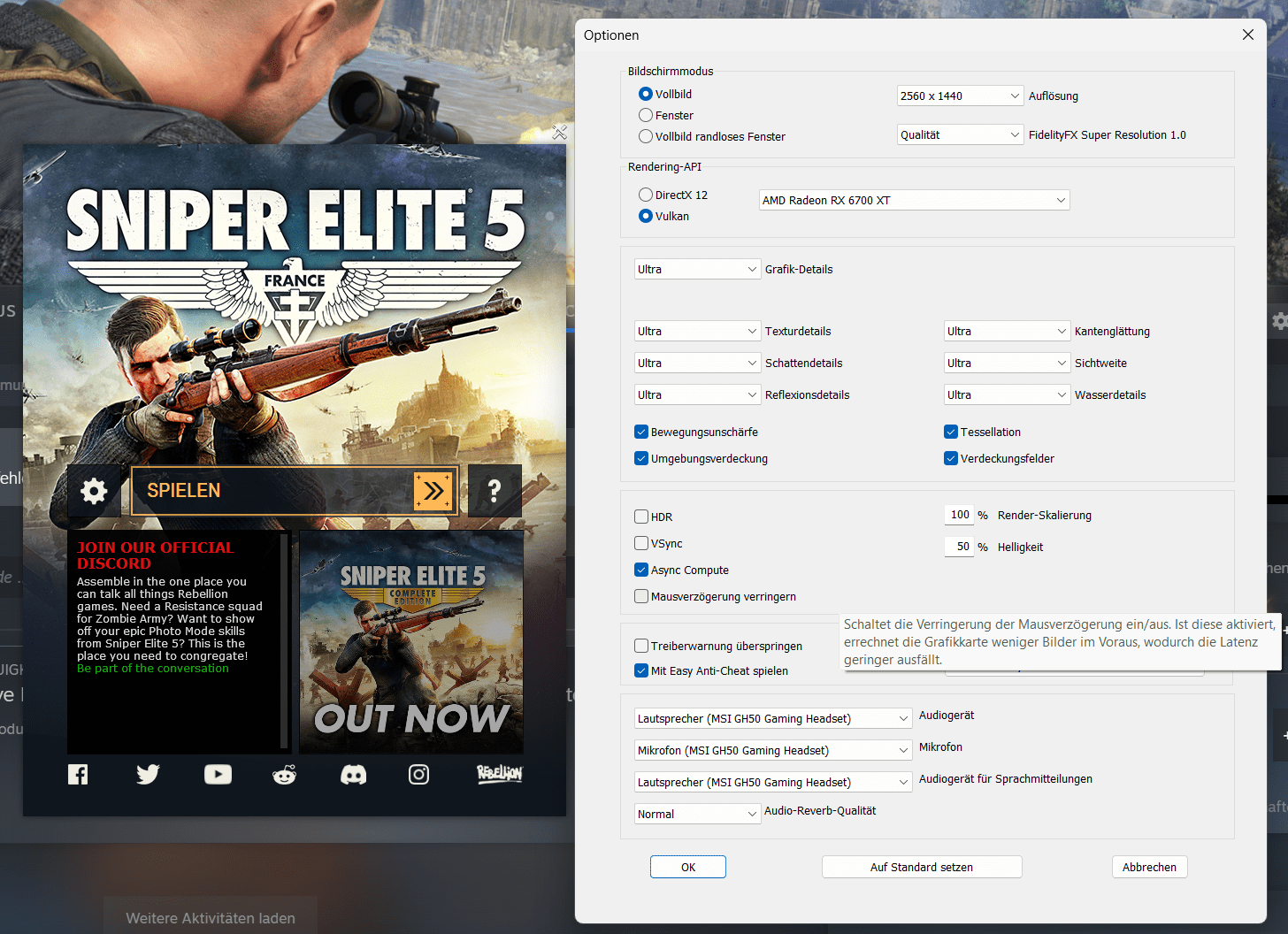
Task: Click the news panel scrollbar
Action: [284, 640]
